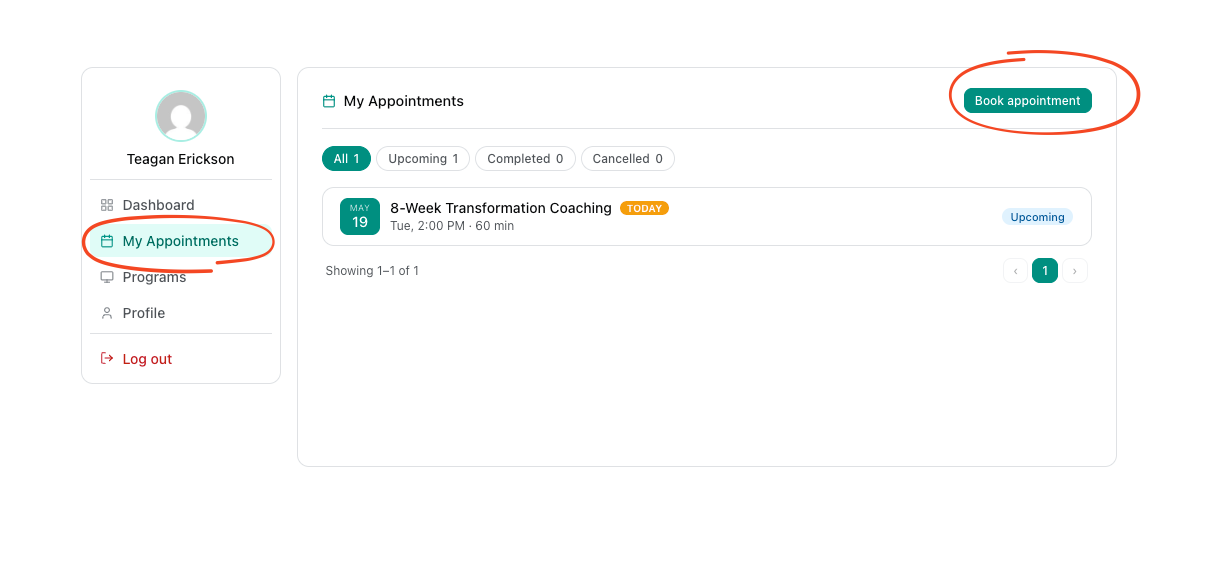Click the Profile person icon

107,313
